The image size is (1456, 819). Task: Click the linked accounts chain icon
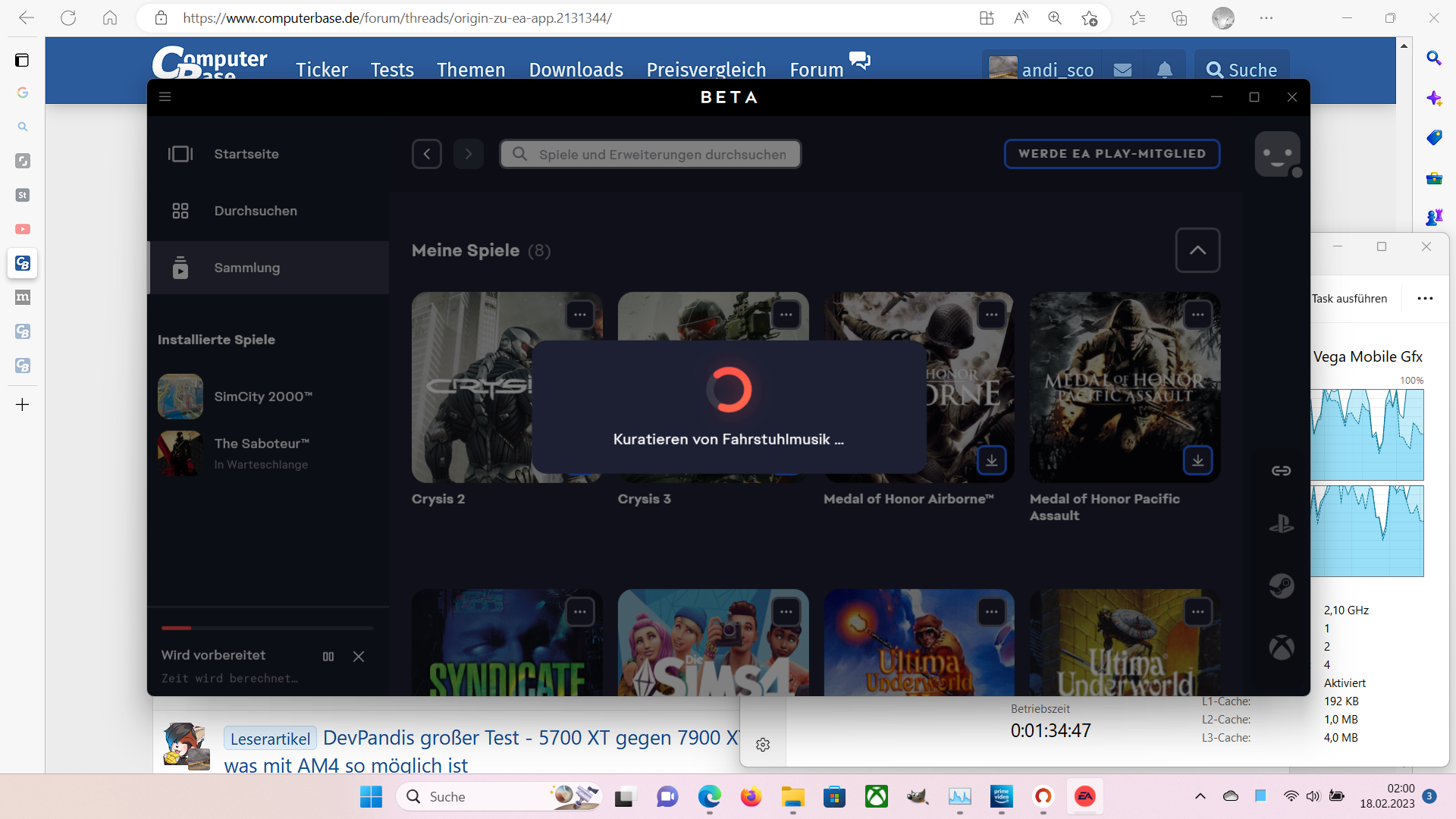(x=1281, y=471)
